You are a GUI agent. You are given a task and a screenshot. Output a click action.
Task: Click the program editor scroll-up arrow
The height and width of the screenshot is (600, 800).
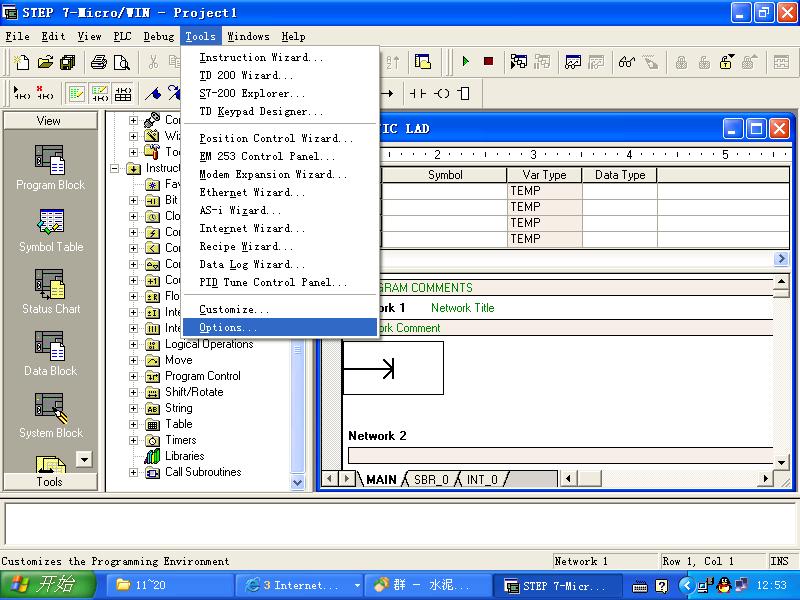tap(781, 281)
